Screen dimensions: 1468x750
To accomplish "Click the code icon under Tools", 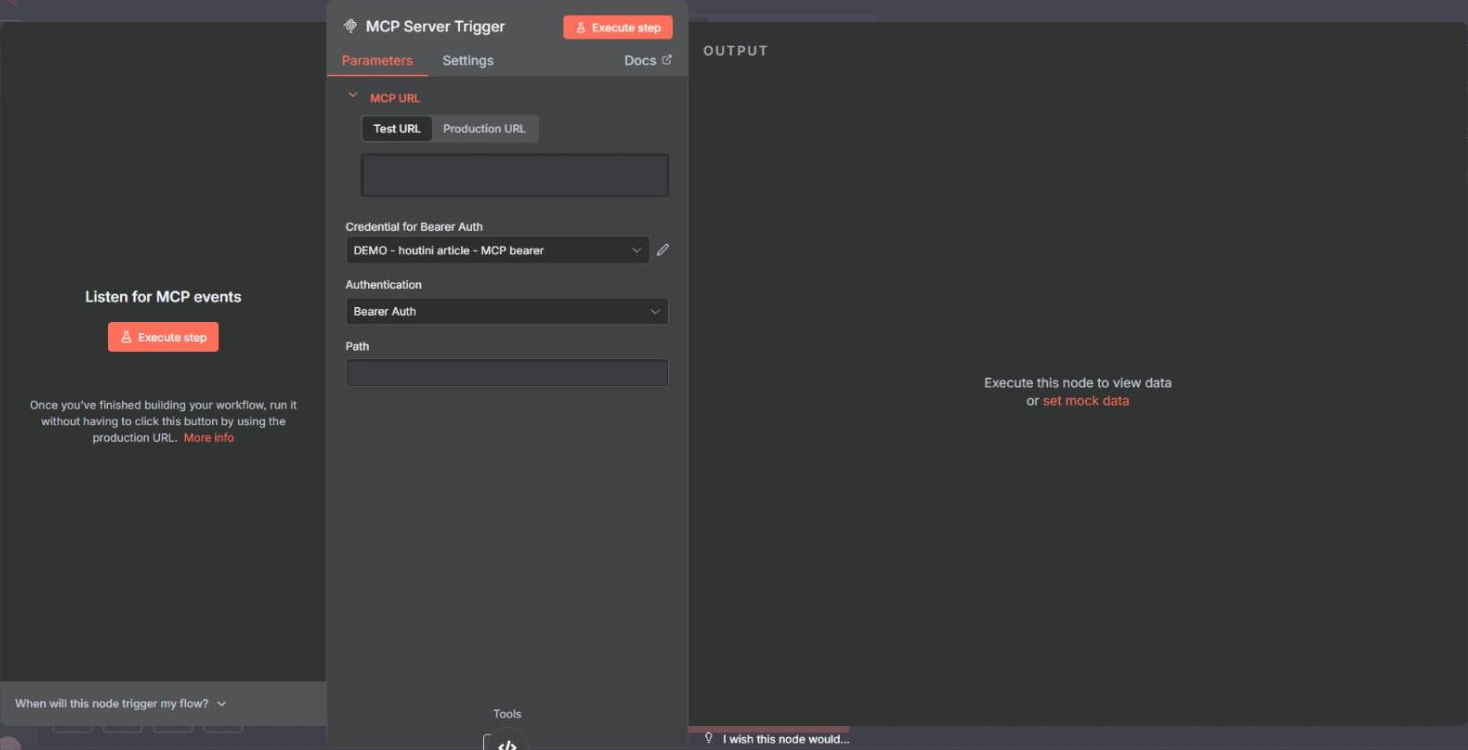I will click(x=507, y=745).
